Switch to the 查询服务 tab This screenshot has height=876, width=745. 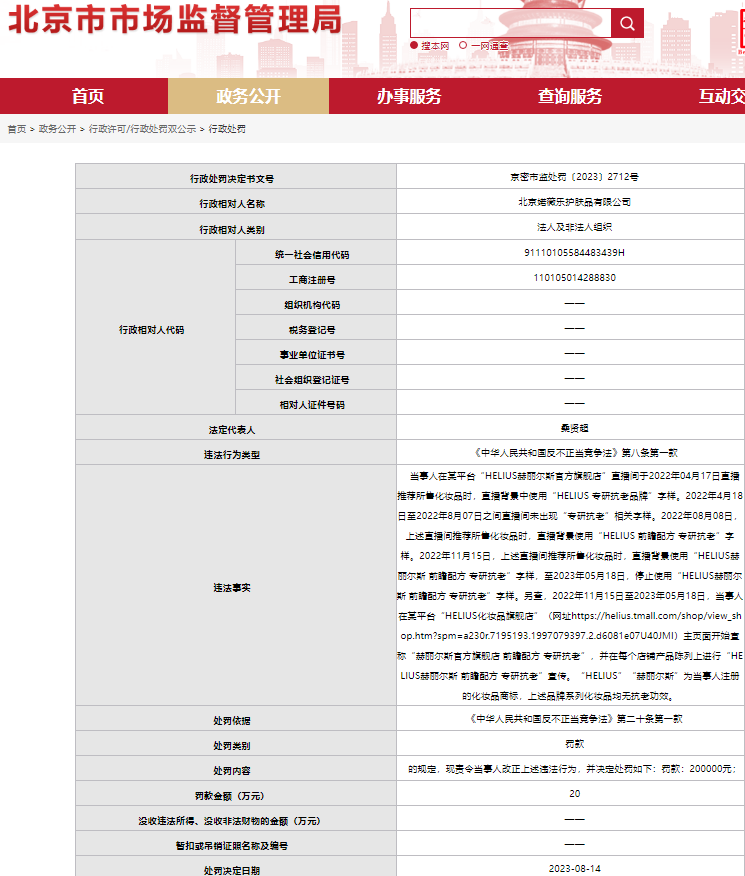coord(570,97)
